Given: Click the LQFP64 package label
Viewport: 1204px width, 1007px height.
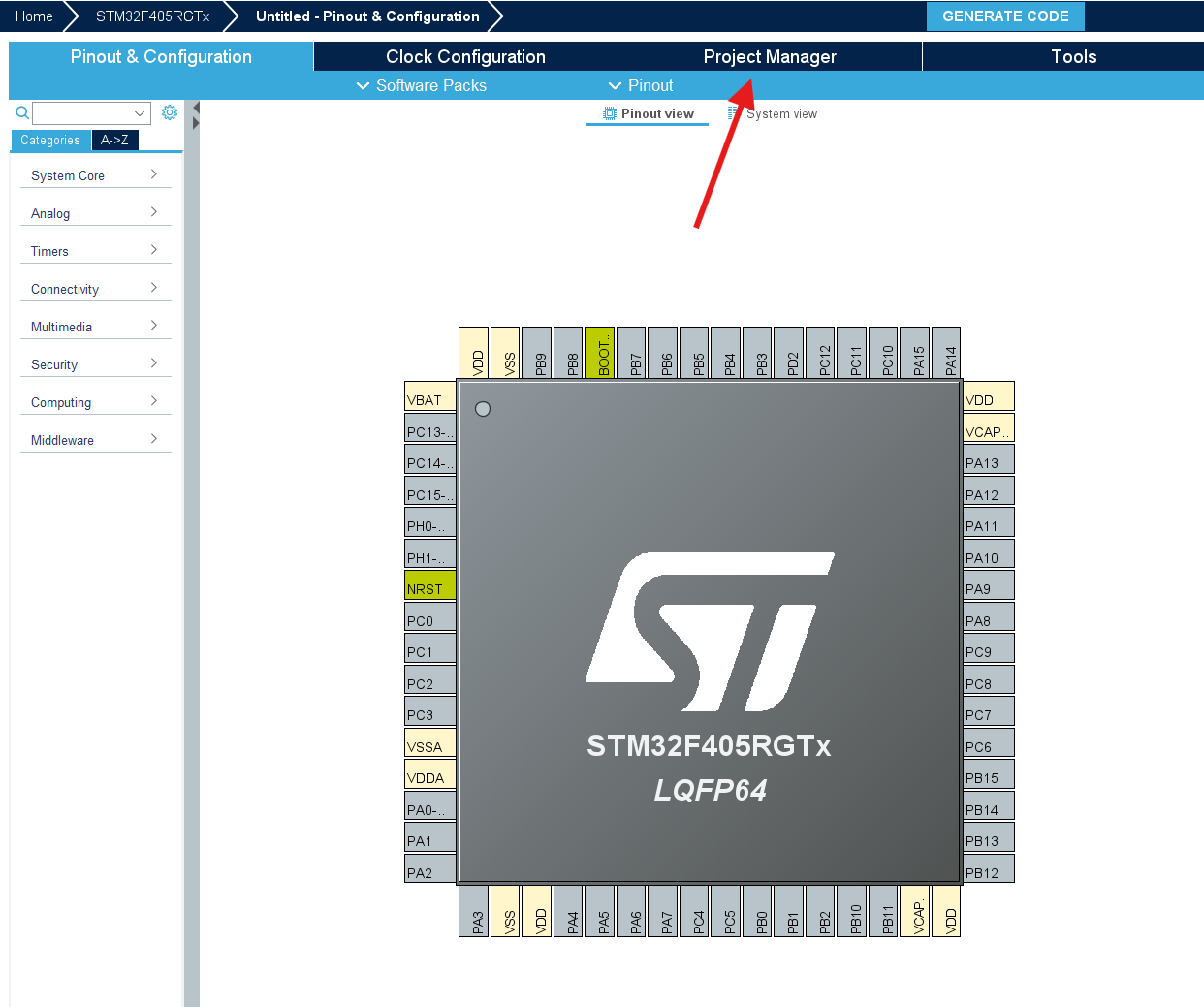Looking at the screenshot, I should (x=710, y=790).
